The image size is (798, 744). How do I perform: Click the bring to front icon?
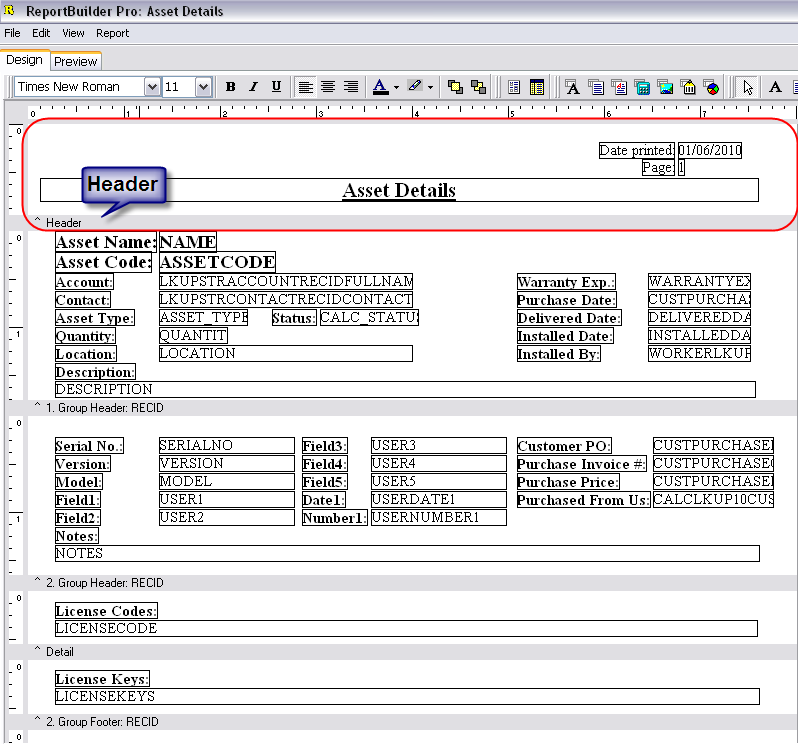(456, 87)
